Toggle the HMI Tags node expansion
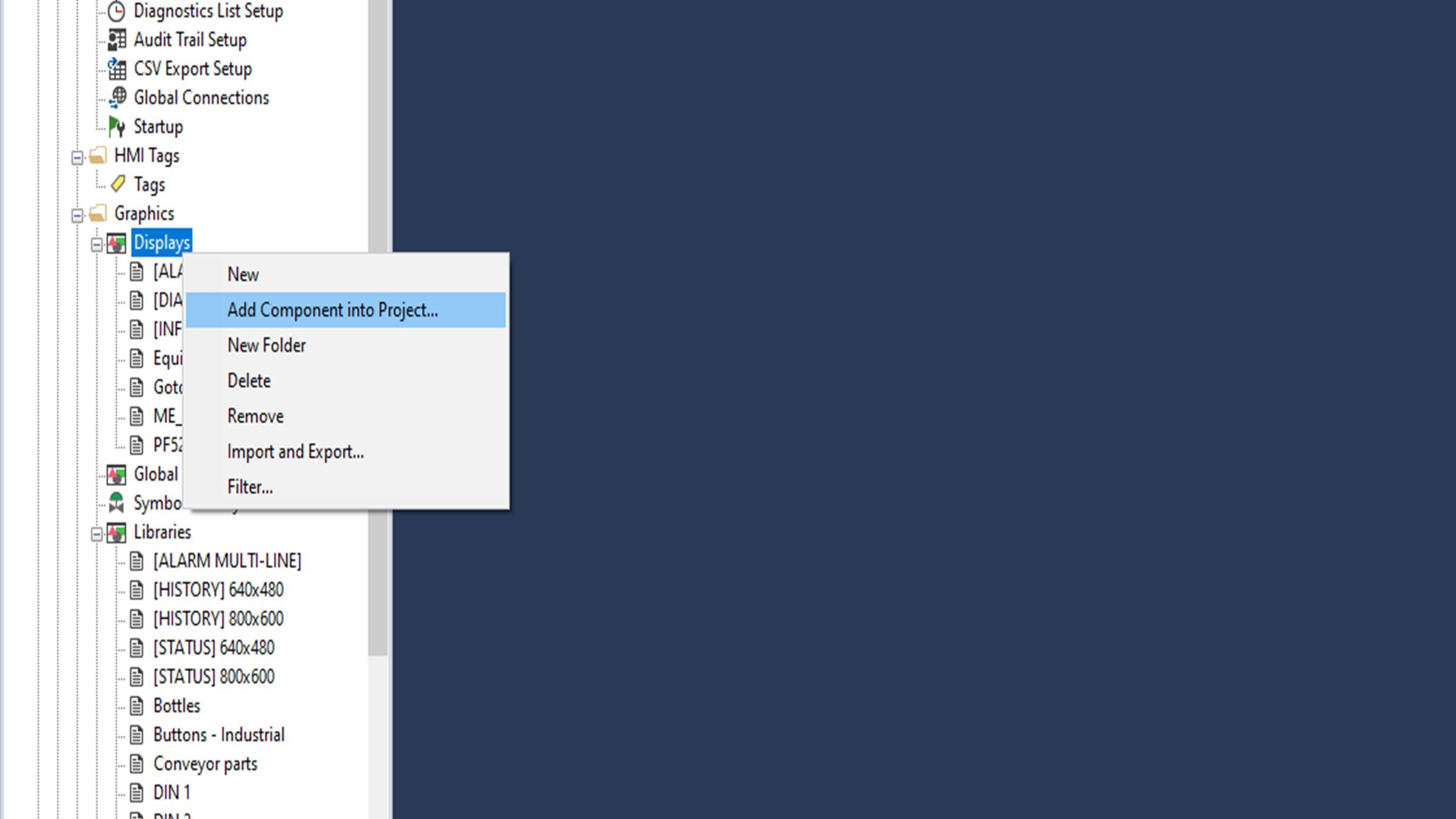 [78, 155]
